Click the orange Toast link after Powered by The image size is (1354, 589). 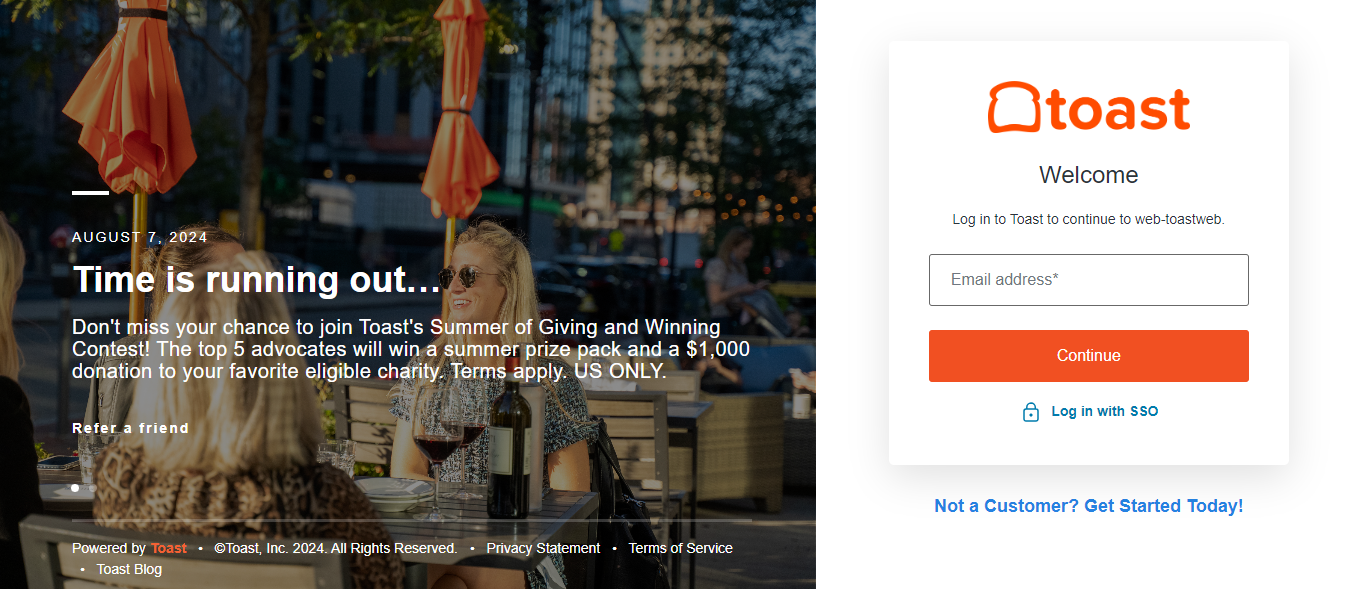(169, 548)
